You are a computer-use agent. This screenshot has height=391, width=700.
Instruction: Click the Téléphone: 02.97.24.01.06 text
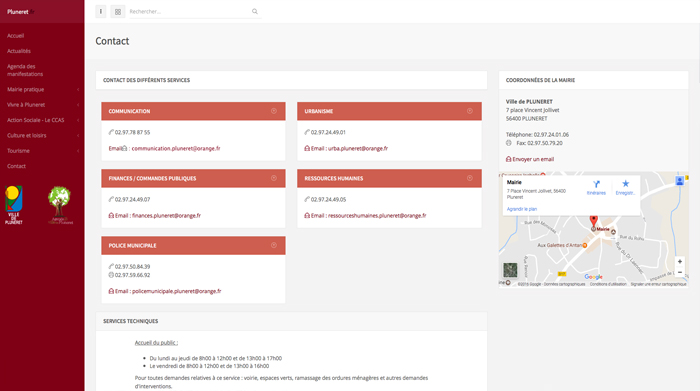point(537,134)
